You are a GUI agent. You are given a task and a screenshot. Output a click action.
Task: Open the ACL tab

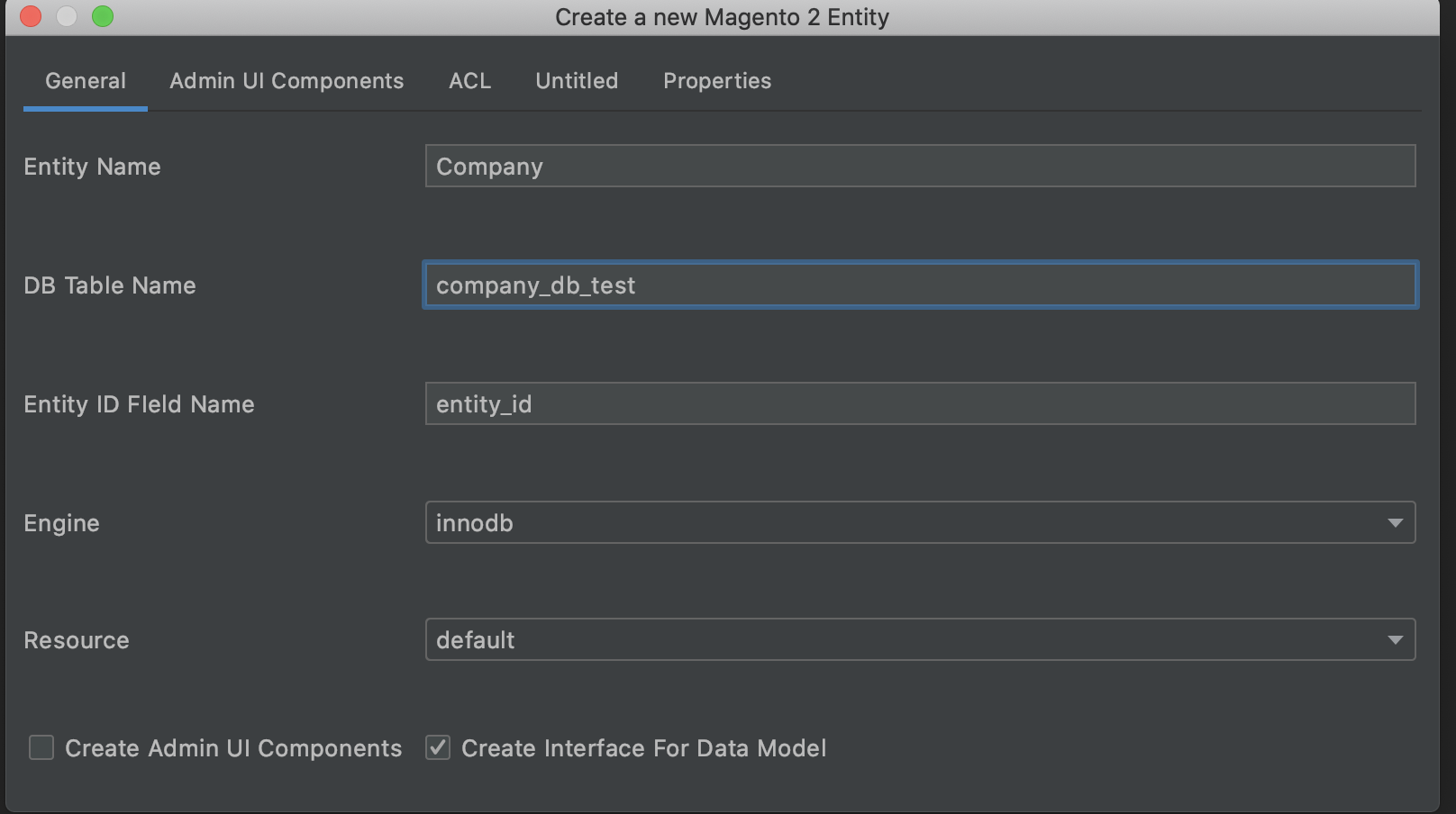(469, 81)
